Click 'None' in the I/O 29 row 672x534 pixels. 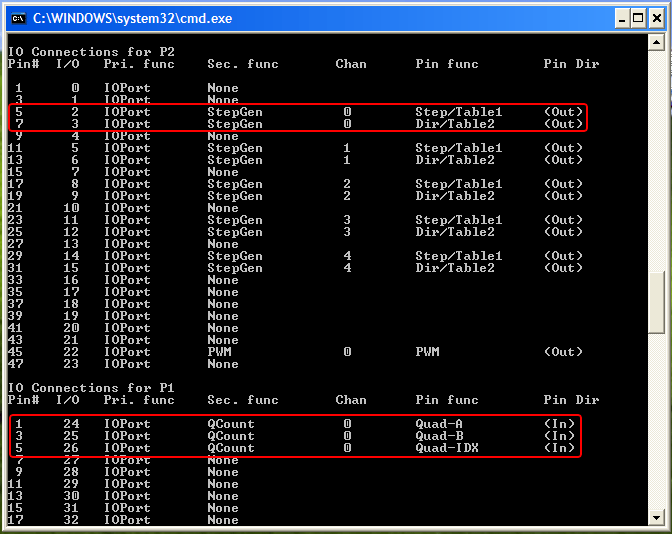point(223,484)
